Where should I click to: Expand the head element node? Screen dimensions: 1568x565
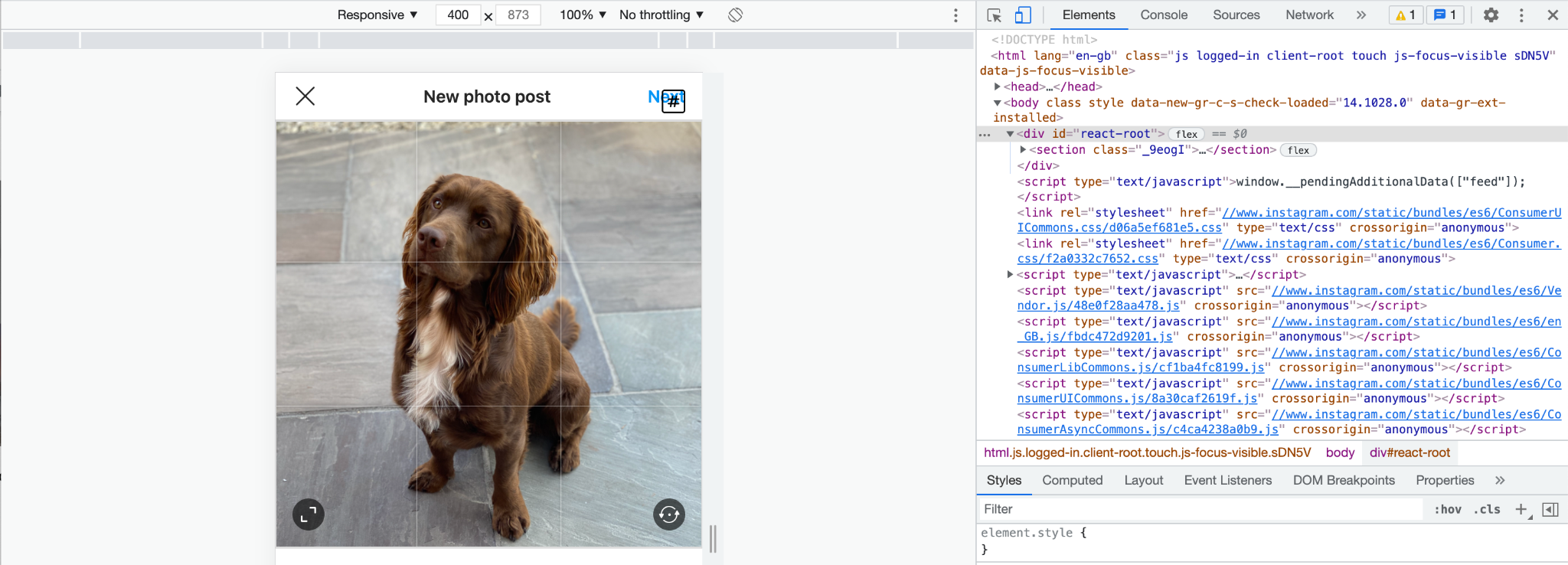pos(998,87)
